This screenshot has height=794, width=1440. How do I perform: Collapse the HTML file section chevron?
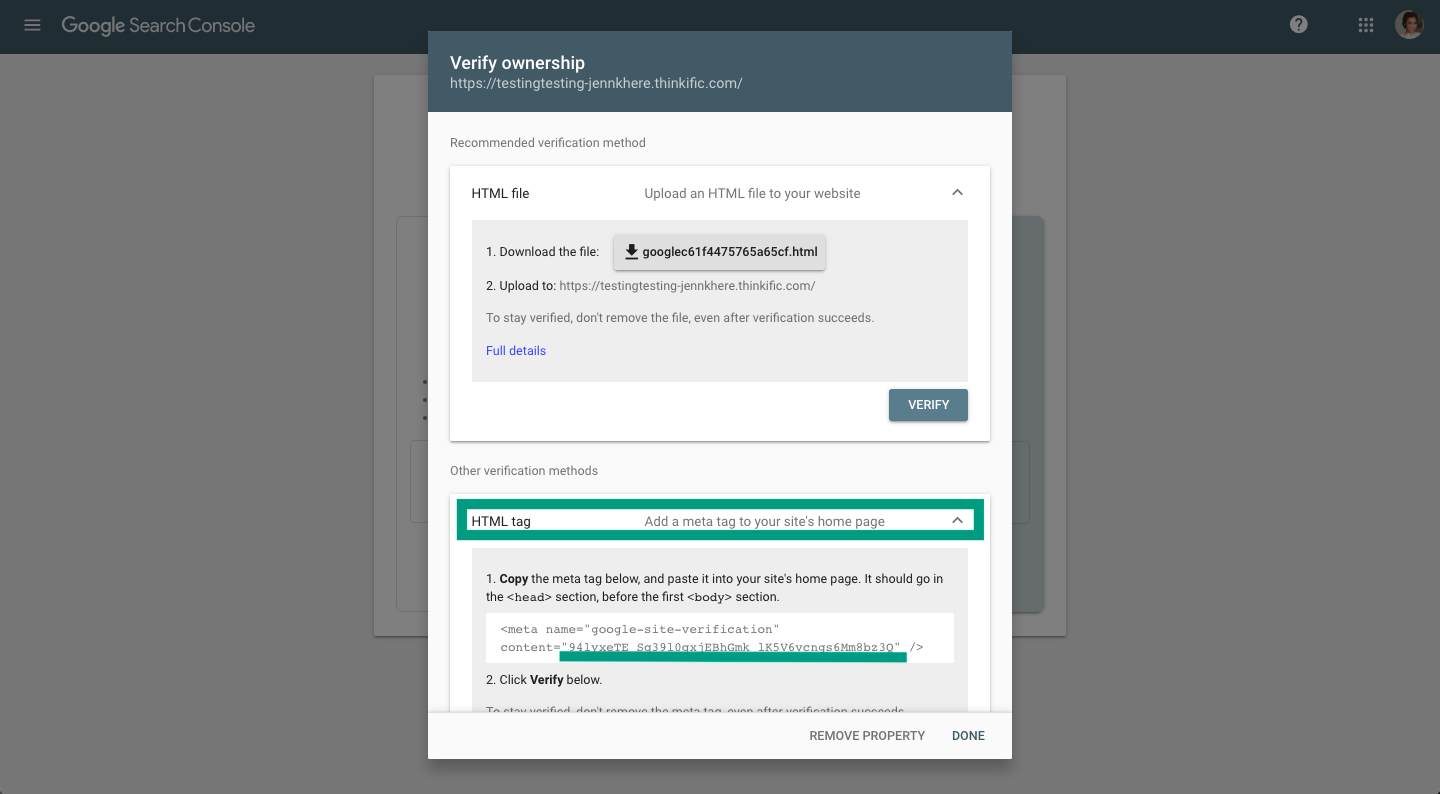point(957,193)
